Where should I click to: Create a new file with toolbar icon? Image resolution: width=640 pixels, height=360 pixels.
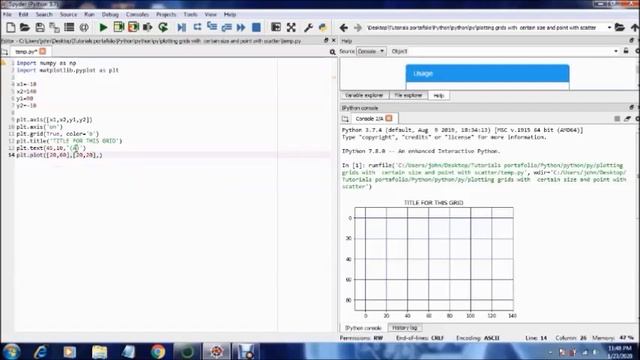(11, 27)
